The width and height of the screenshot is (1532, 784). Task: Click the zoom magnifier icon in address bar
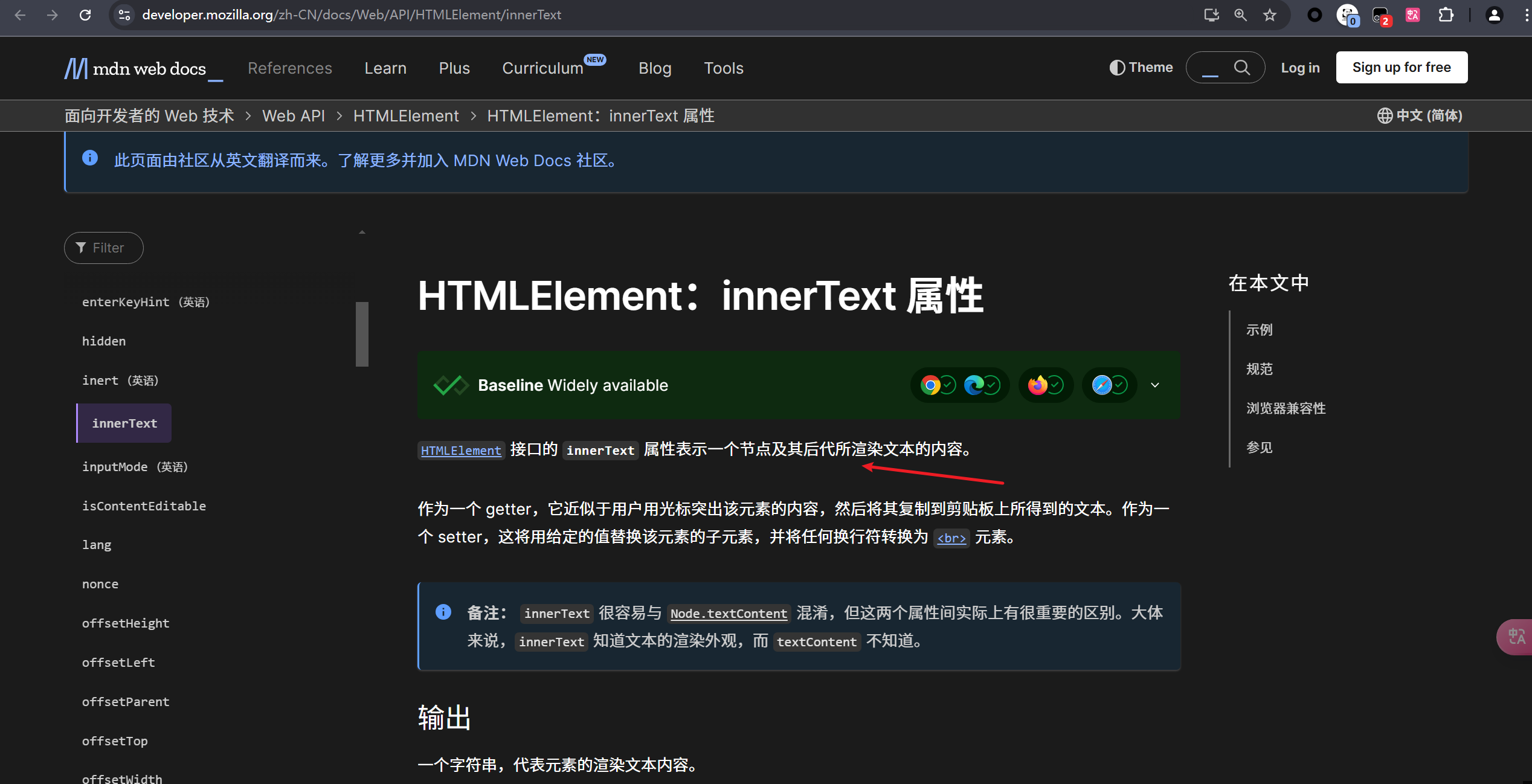(1240, 15)
